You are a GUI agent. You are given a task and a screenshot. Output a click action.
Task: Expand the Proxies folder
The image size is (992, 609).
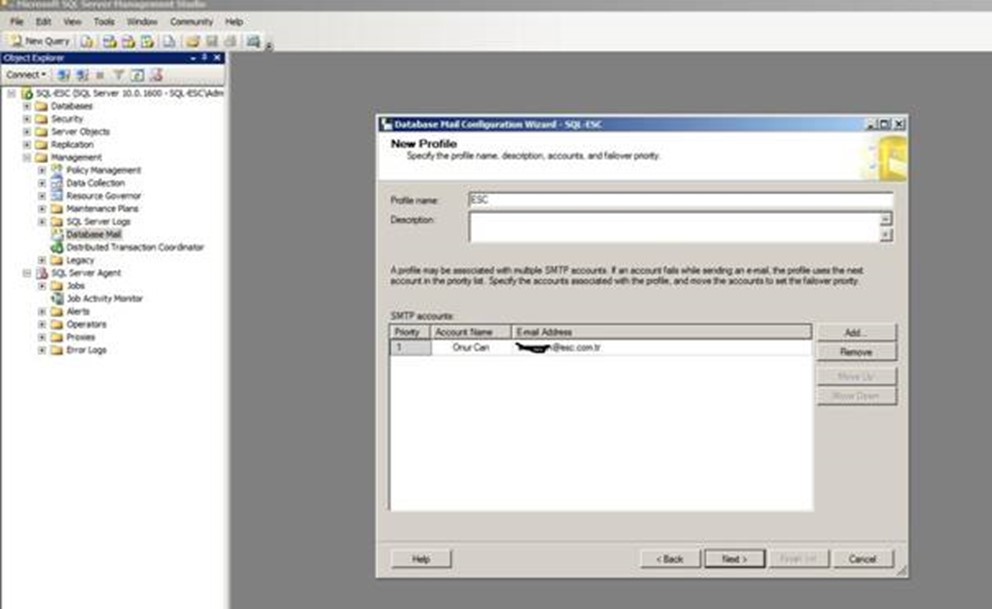tap(42, 337)
